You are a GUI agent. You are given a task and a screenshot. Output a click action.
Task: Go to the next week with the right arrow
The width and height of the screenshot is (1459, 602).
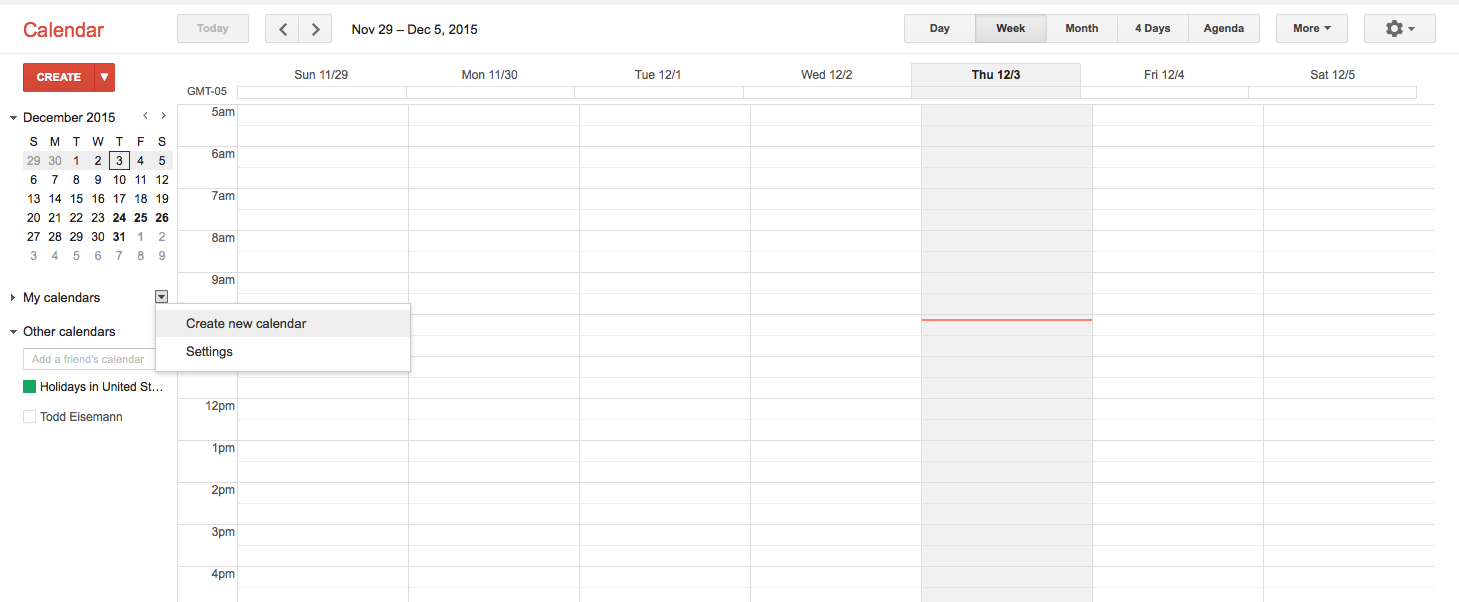[x=315, y=28]
